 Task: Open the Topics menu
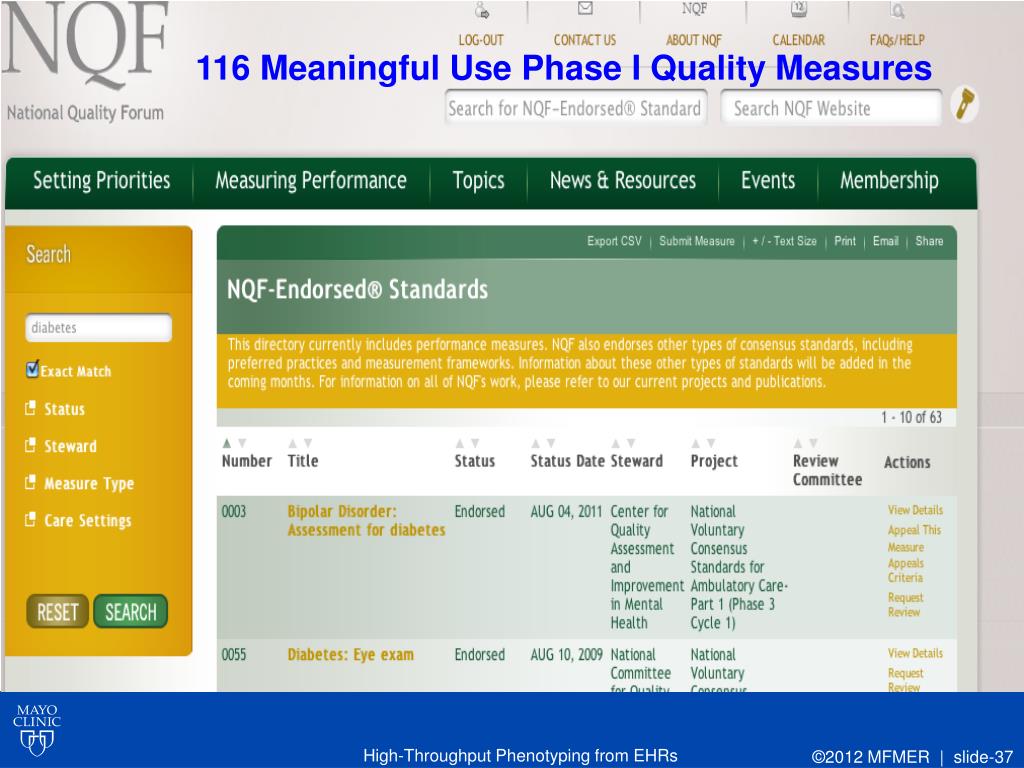pos(479,180)
